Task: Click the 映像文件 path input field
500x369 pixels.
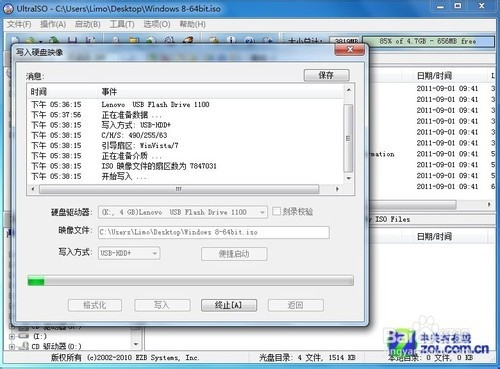Action: [214, 232]
